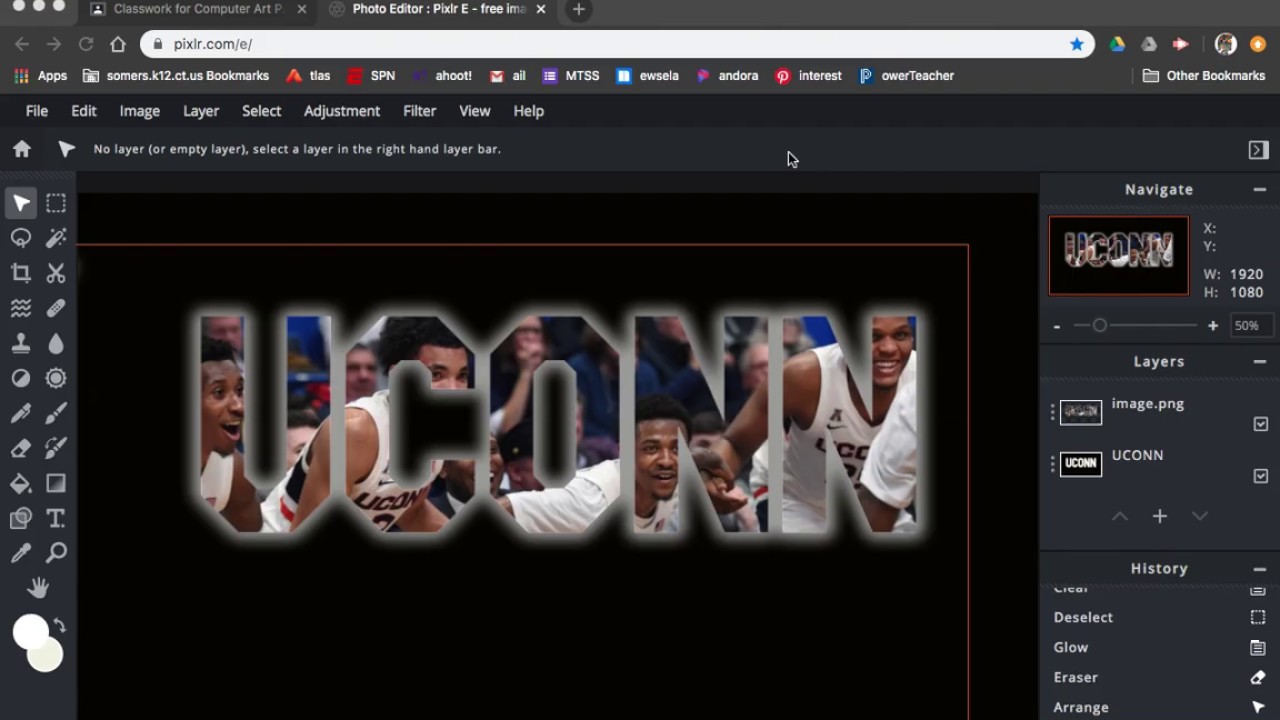Click the 50% zoom percentage field
The image size is (1280, 720).
[1251, 326]
